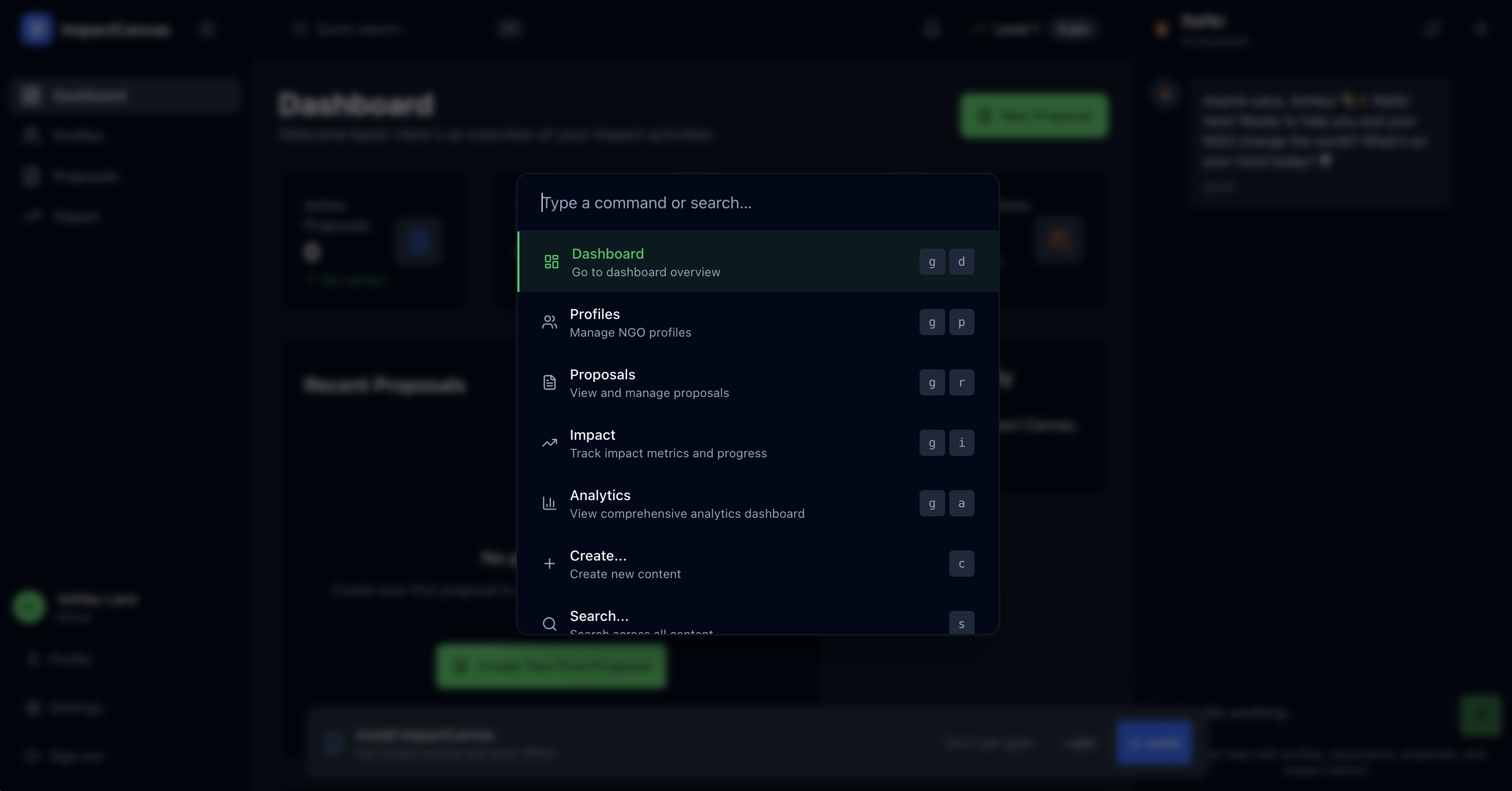This screenshot has width=1512, height=791.
Task: Click the Impact trending arrow icon
Action: 550,443
